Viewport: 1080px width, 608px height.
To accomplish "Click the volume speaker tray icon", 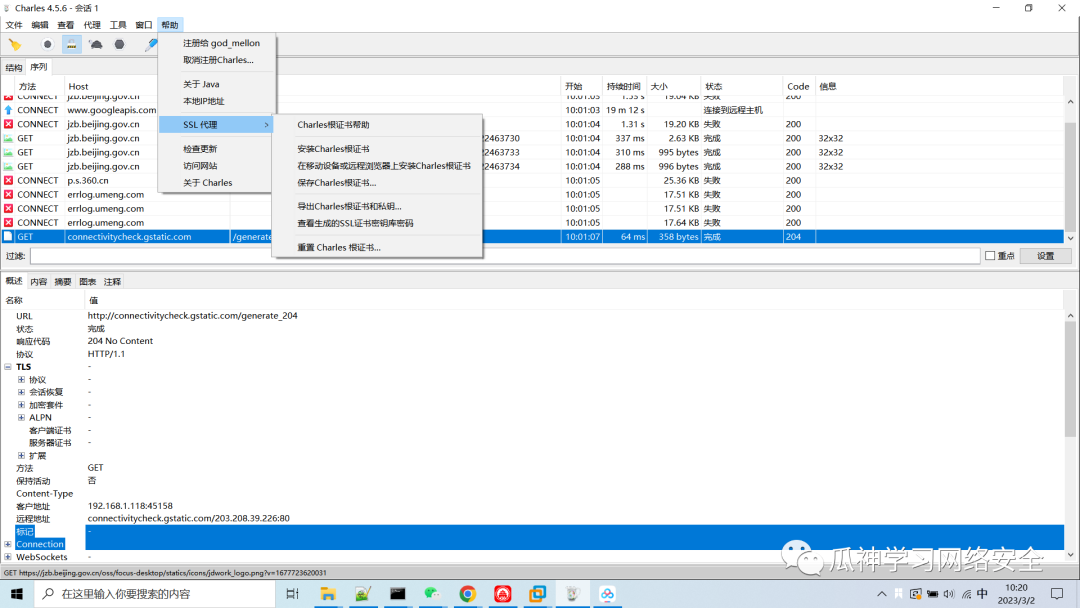I will 949,594.
